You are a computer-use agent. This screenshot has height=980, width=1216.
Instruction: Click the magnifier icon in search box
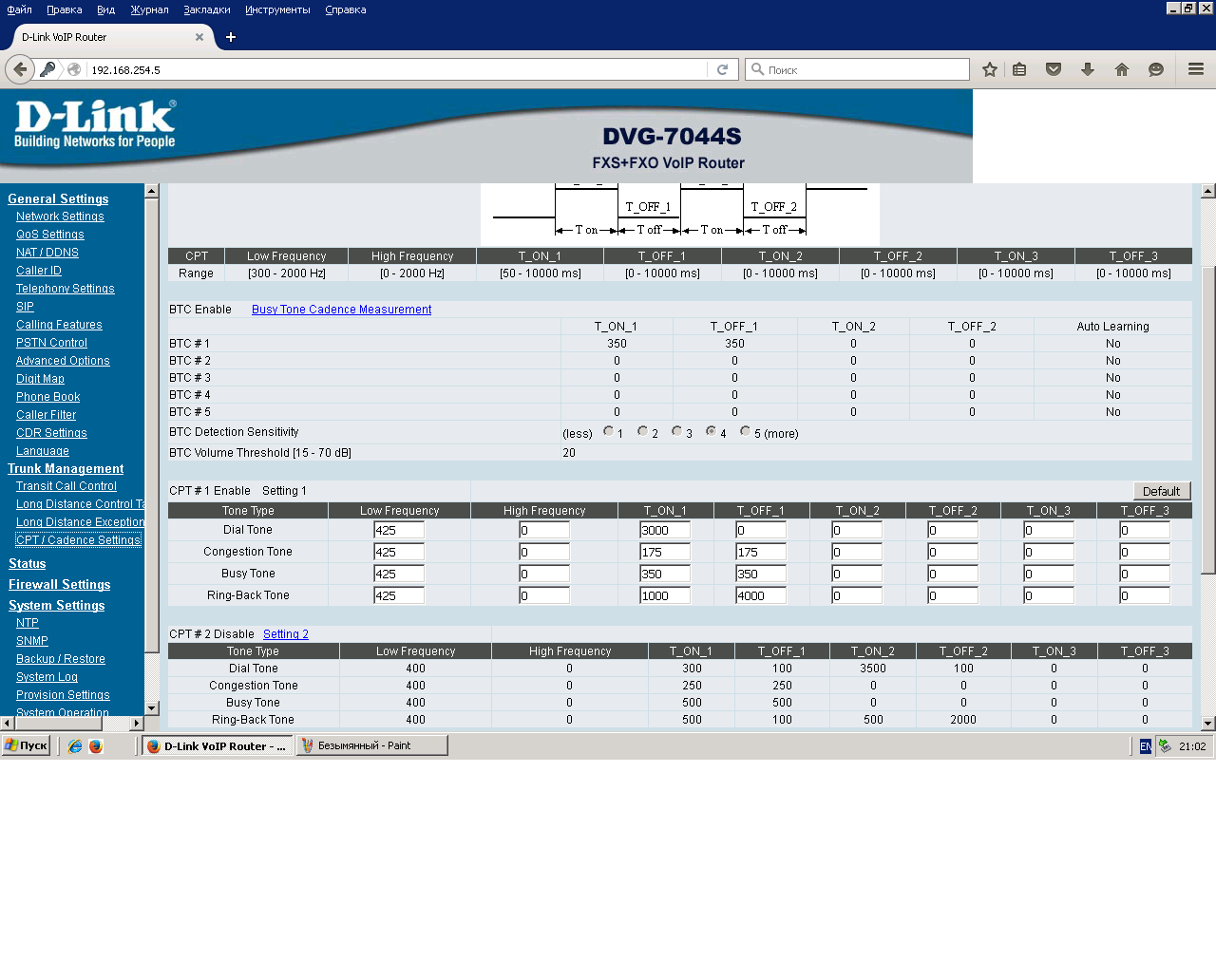757,69
